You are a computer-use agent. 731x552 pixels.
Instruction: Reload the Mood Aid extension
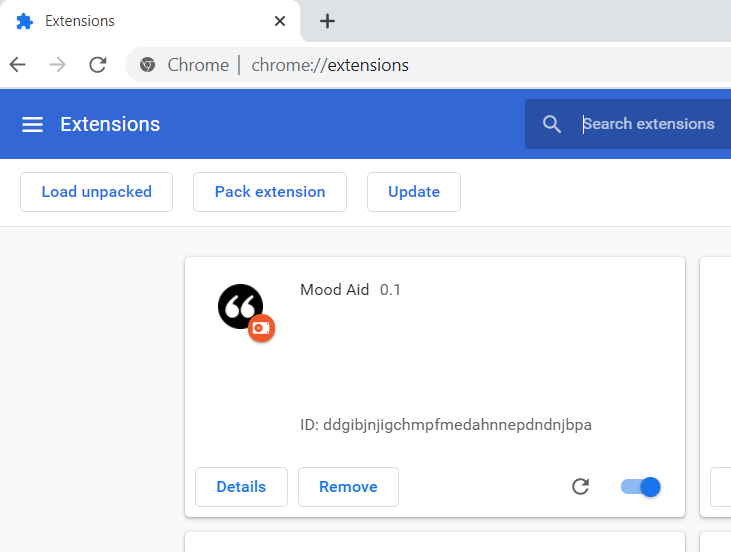tap(580, 487)
